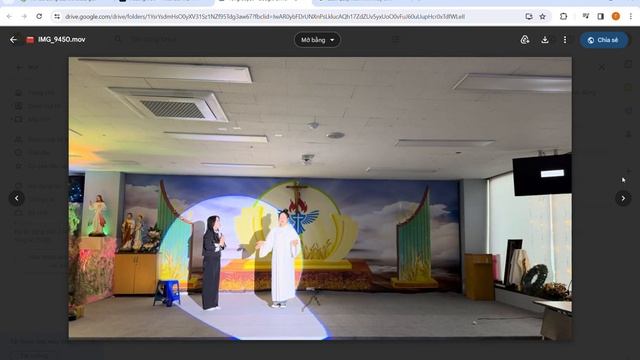Reload the page in the browser
Image resolution: width=640 pixels, height=360 pixels.
pos(39,16)
